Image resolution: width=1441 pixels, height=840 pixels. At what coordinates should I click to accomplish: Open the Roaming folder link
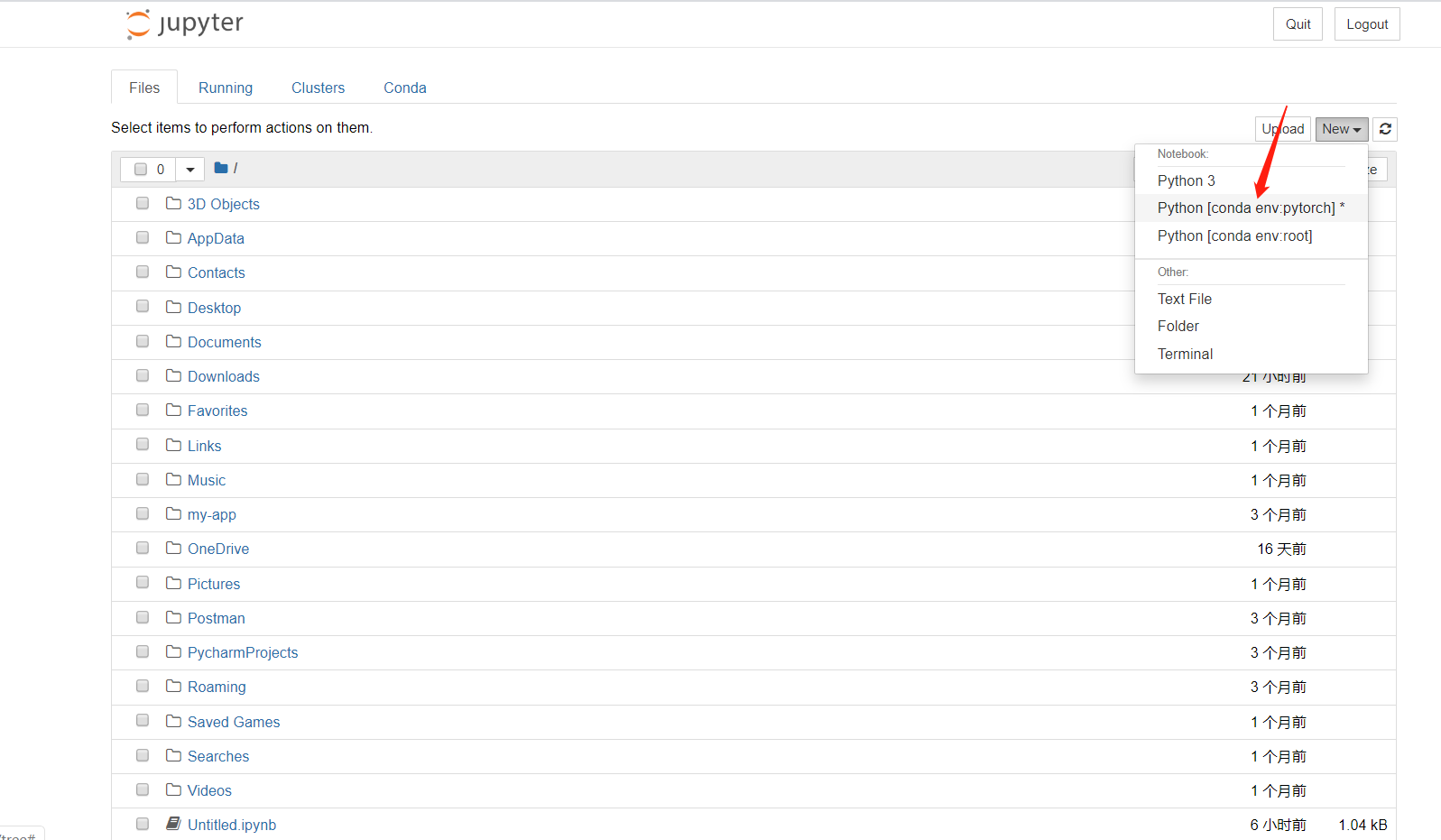click(217, 687)
